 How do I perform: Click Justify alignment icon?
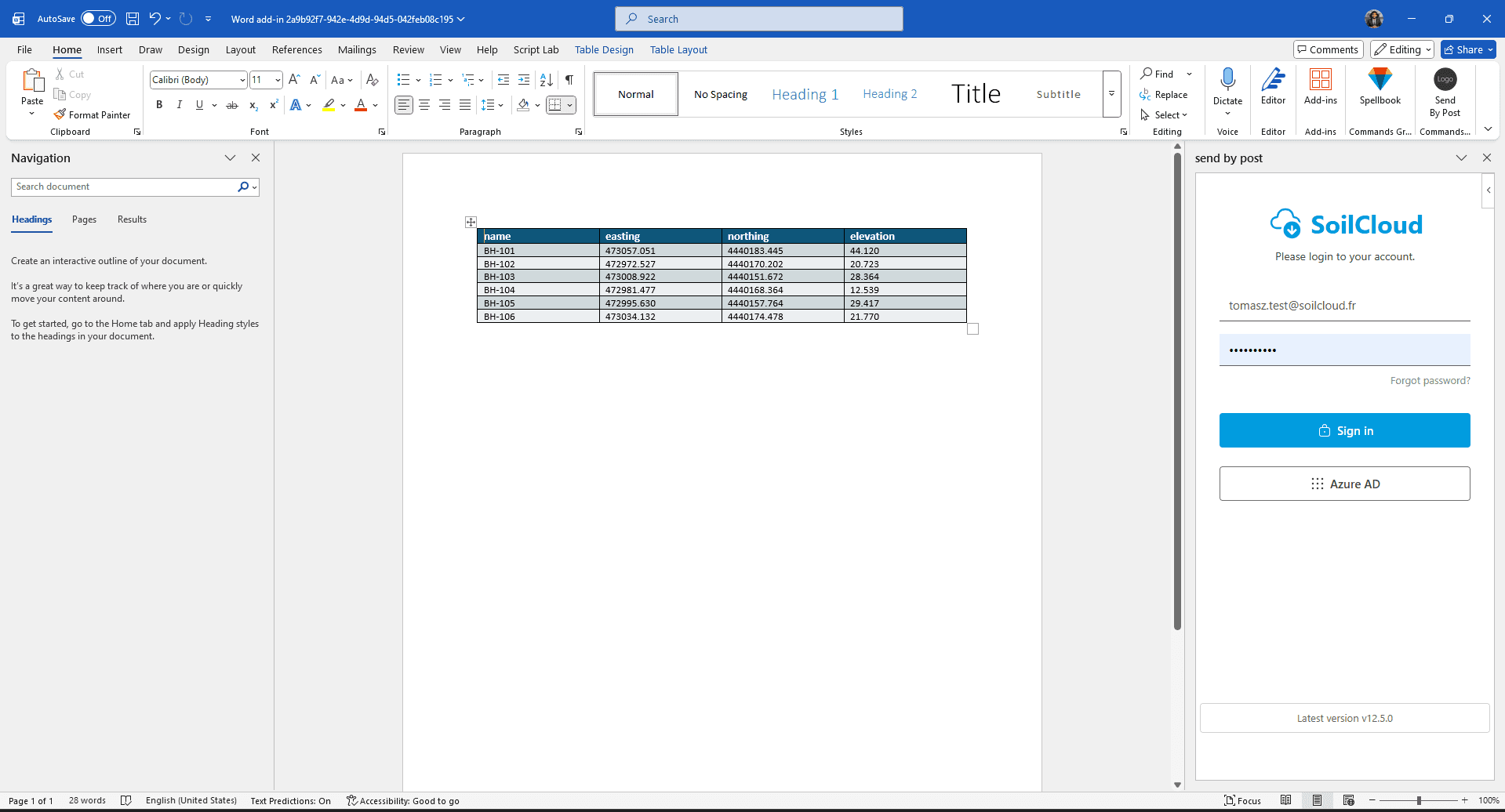click(465, 105)
